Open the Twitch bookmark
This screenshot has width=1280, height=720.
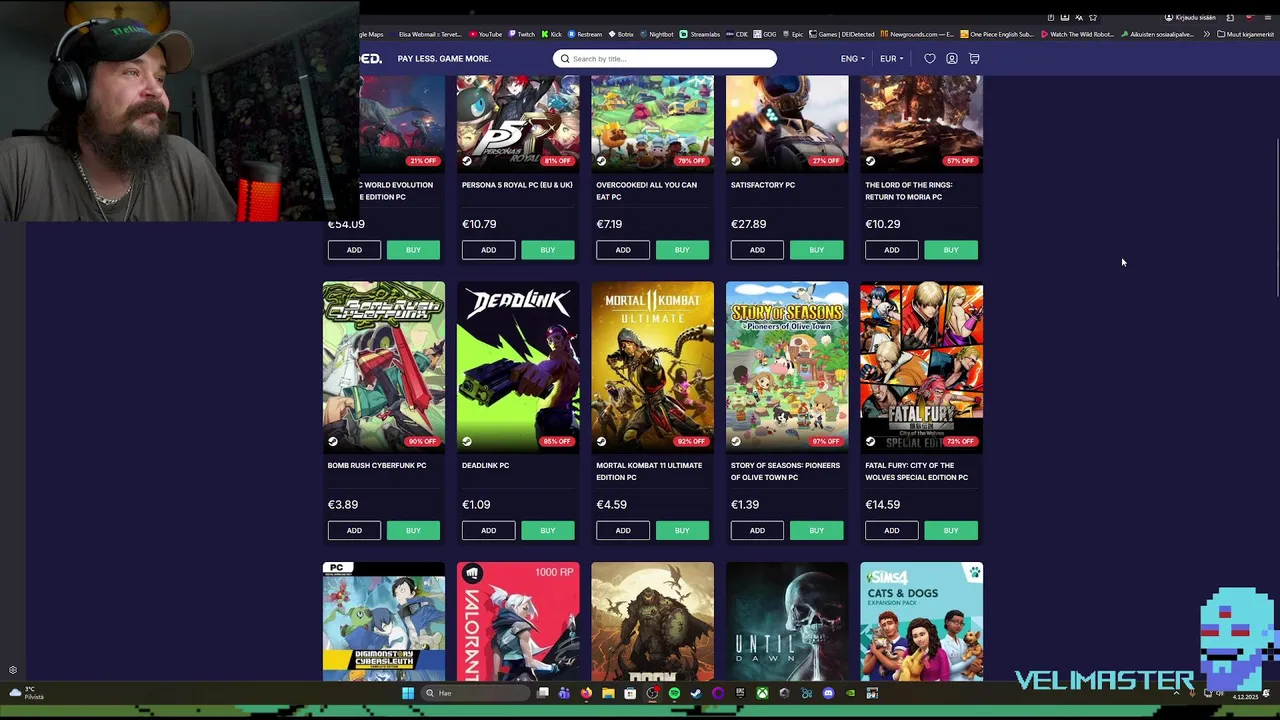522,34
